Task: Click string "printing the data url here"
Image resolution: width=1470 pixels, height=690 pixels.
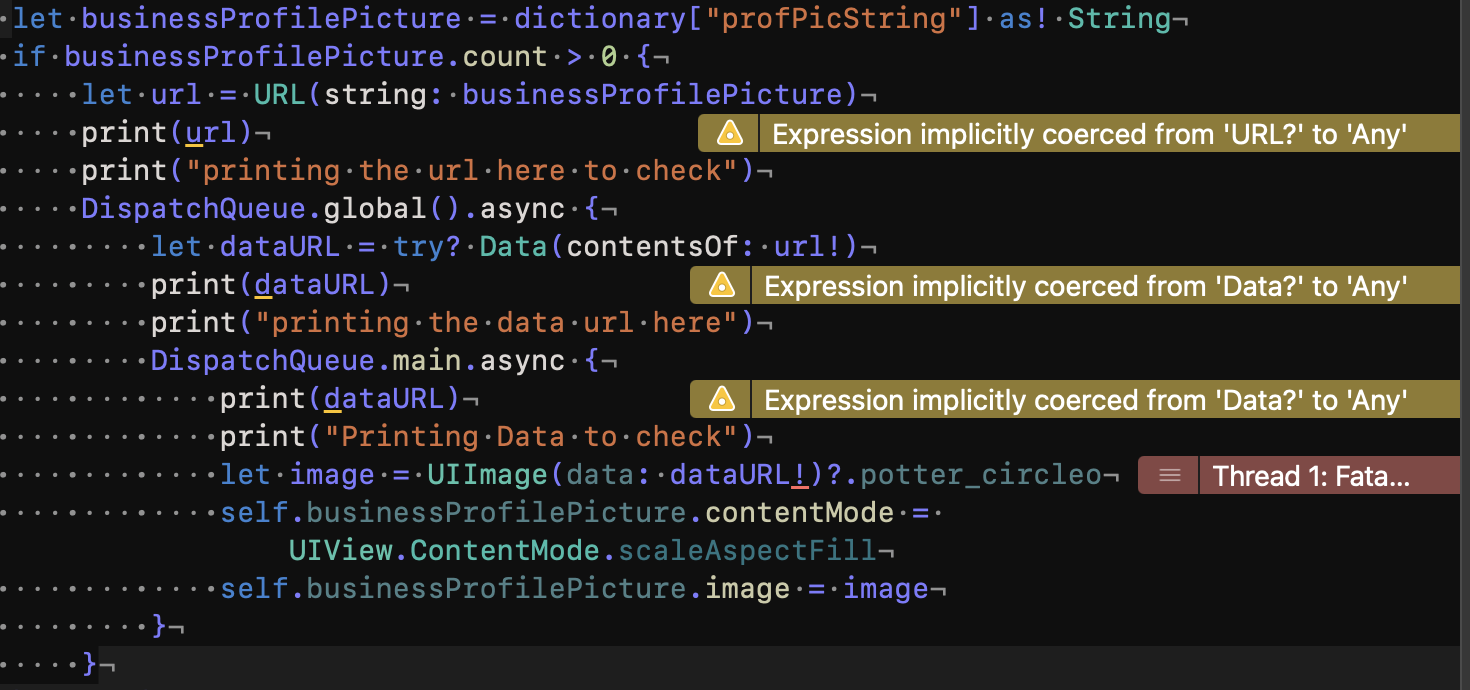Action: (x=496, y=323)
